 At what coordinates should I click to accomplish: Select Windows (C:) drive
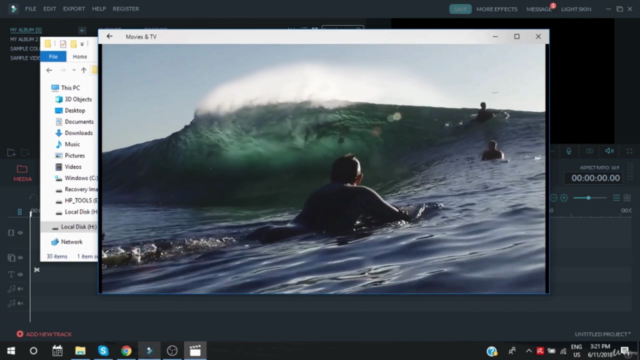81,178
